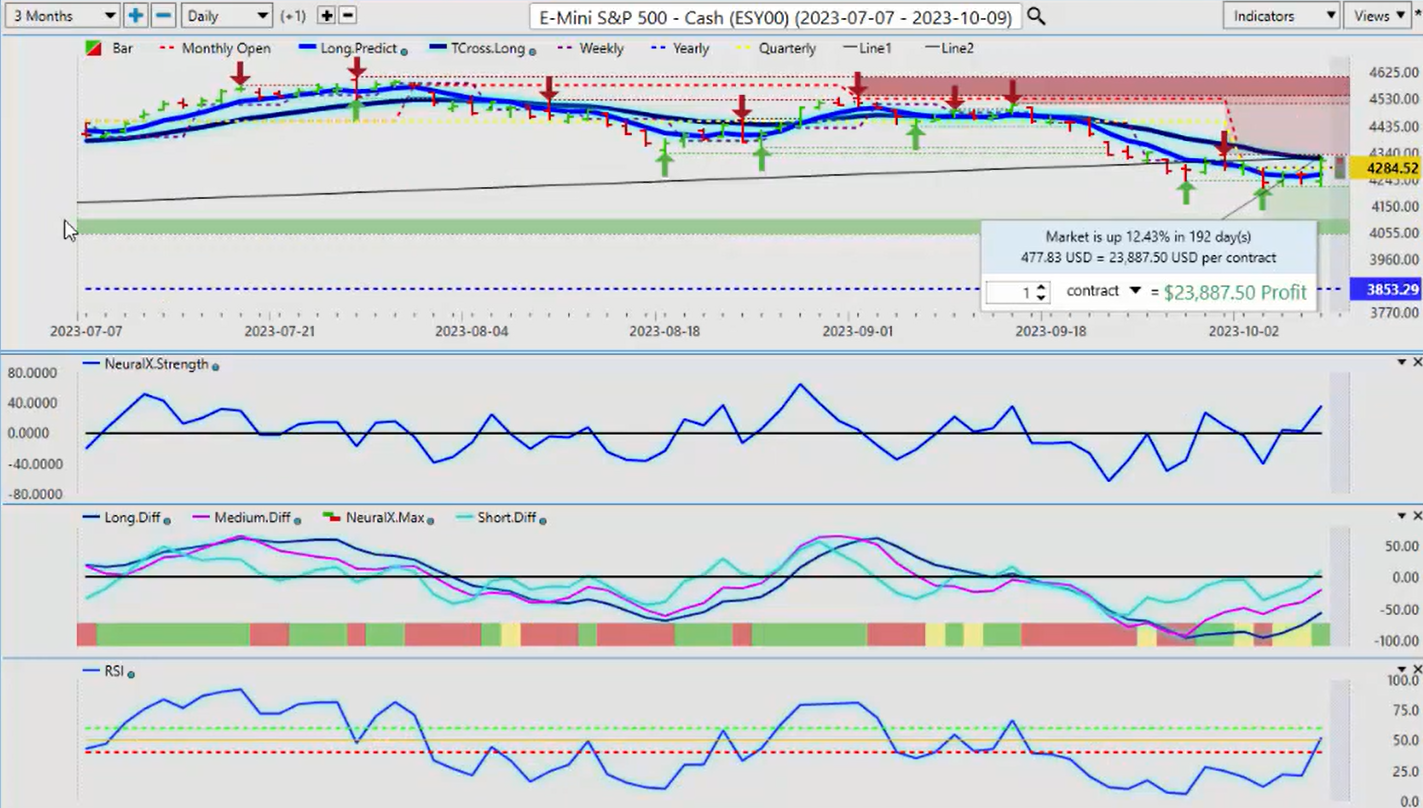Image resolution: width=1423 pixels, height=808 pixels.
Task: Click the Long.Diff legend label
Action: (x=132, y=518)
